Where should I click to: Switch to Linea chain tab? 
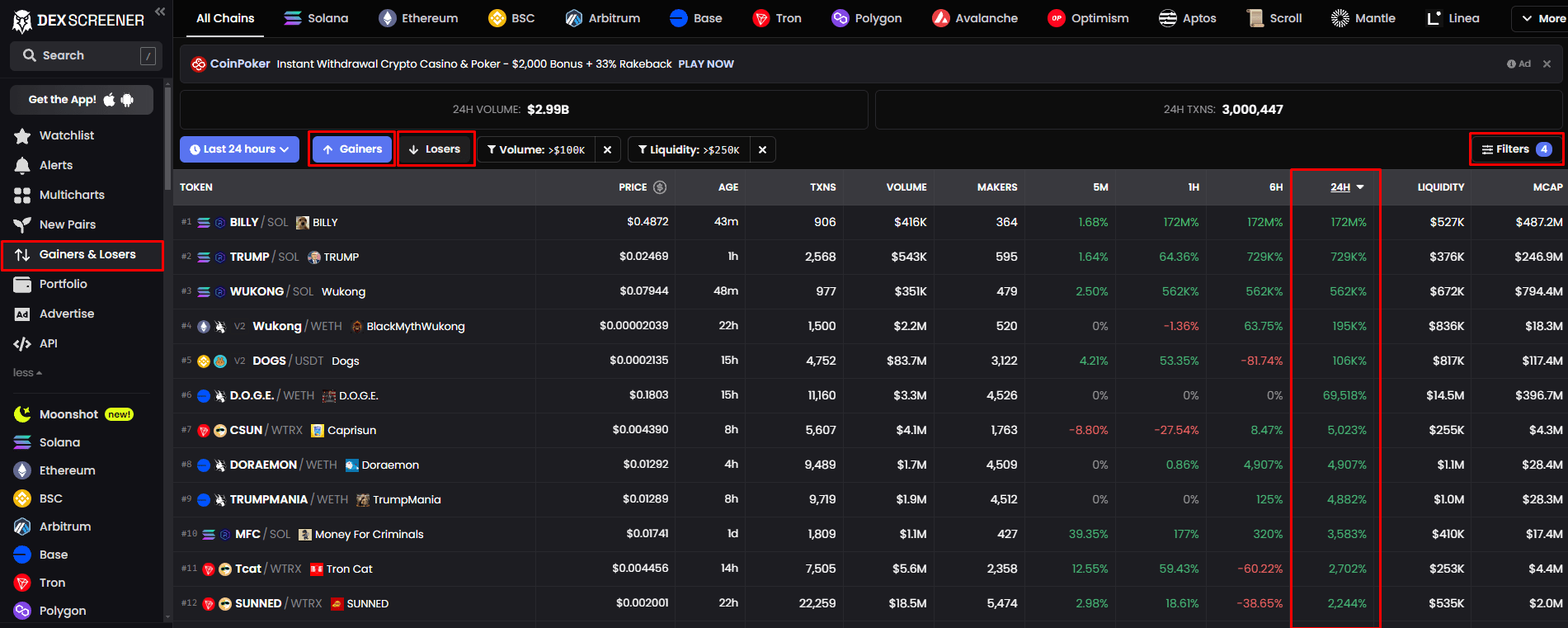(1453, 18)
